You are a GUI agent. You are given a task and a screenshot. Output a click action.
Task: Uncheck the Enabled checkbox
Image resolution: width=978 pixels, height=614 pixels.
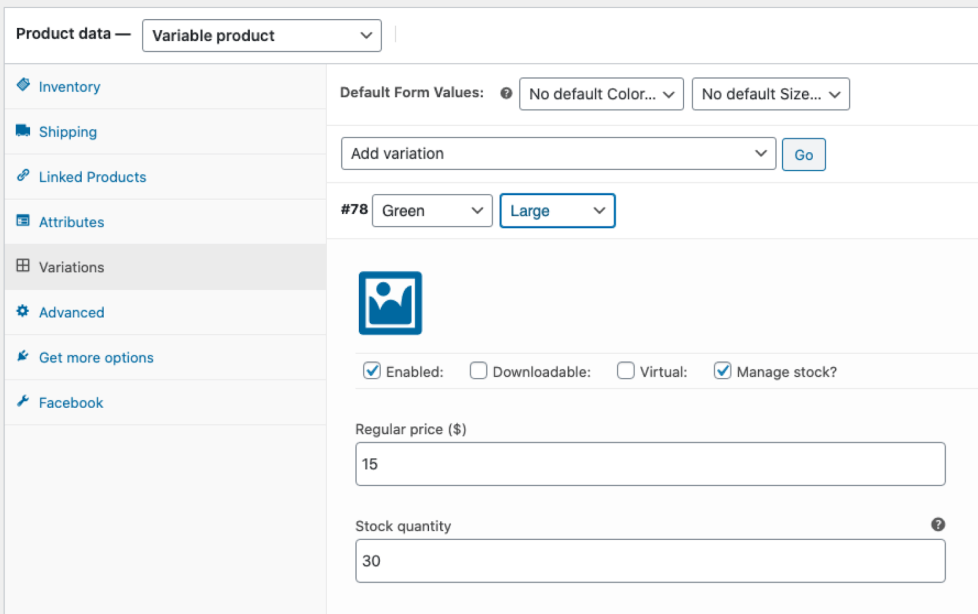click(372, 371)
